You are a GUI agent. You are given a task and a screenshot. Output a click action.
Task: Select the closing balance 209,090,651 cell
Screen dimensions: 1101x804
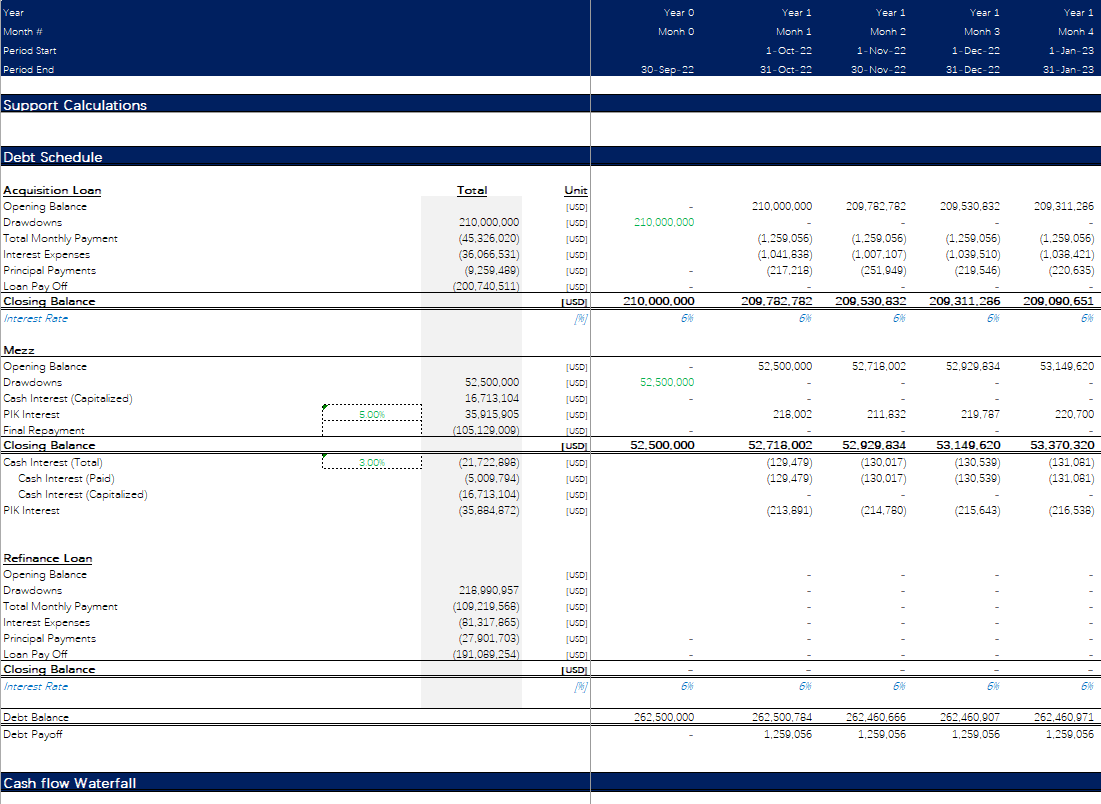pyautogui.click(x=1058, y=301)
